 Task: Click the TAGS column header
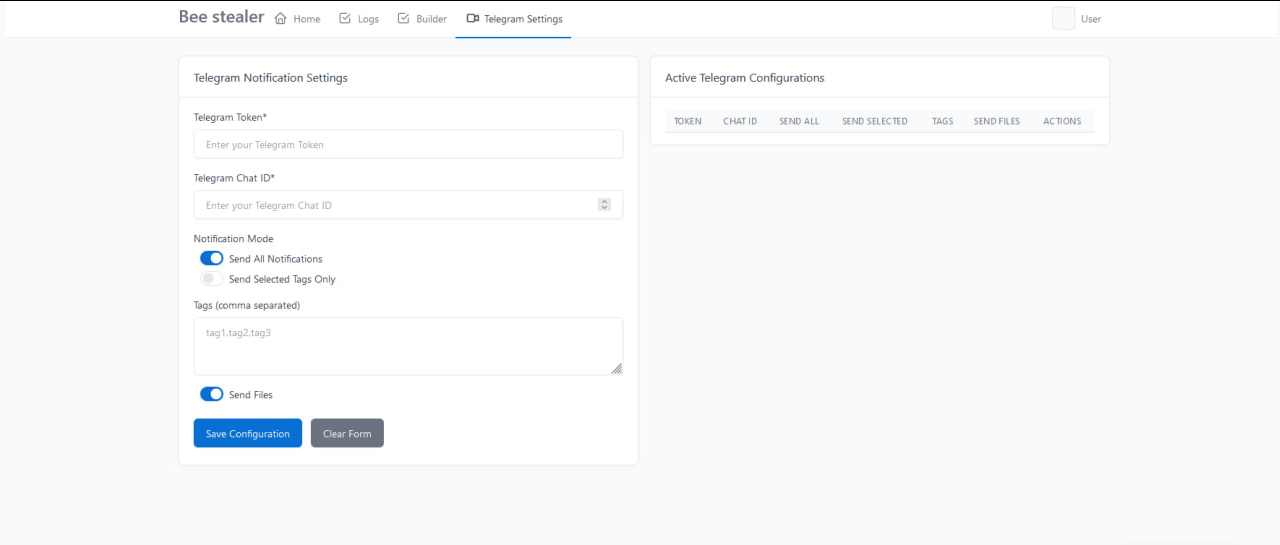pyautogui.click(x=942, y=121)
